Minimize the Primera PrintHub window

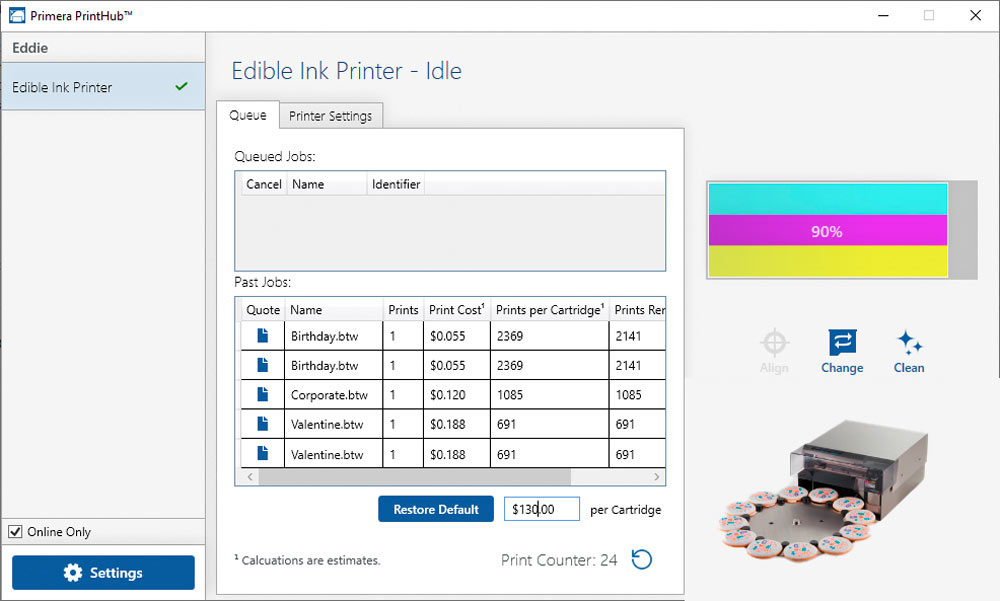883,15
